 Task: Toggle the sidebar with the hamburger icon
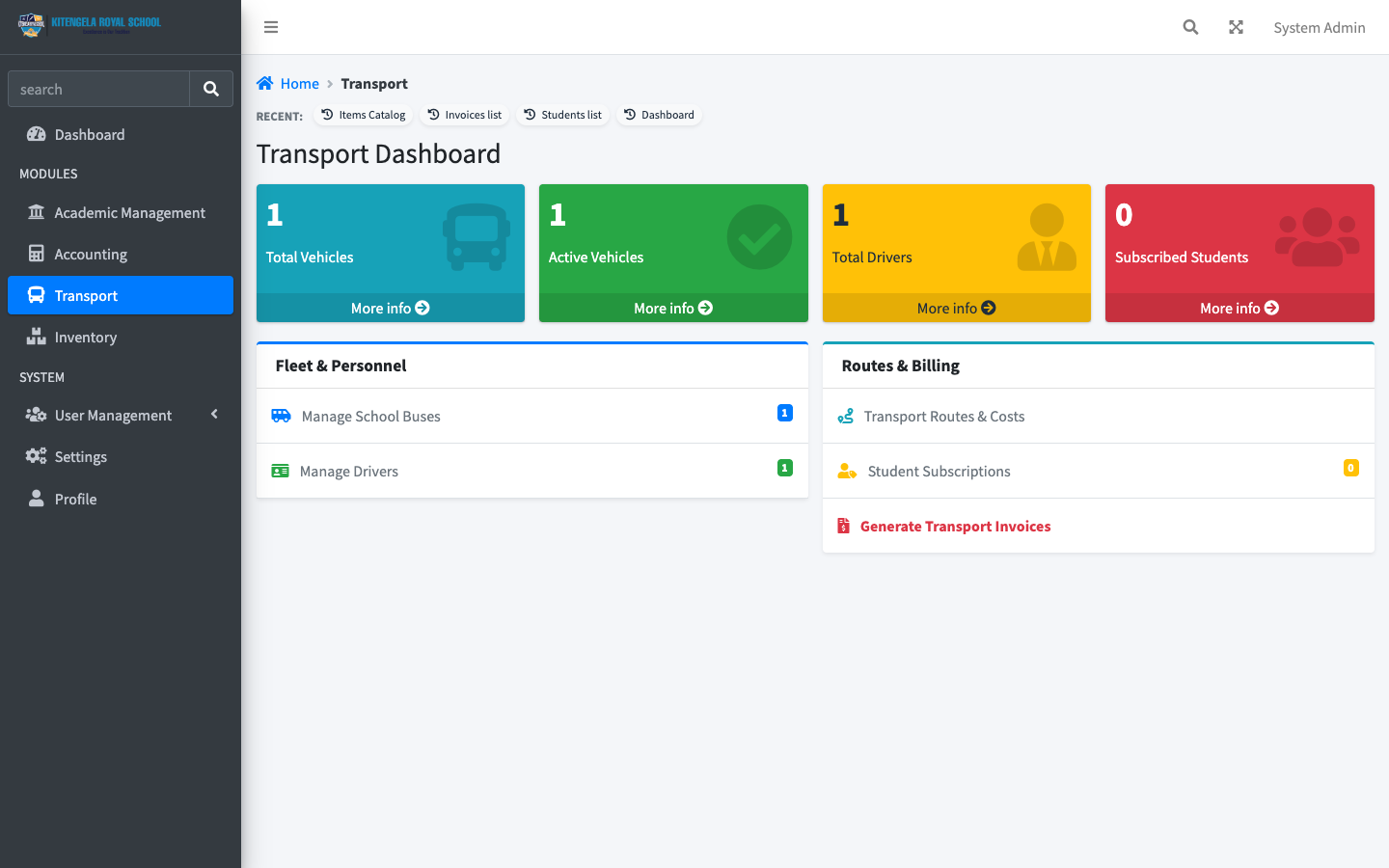point(271,27)
